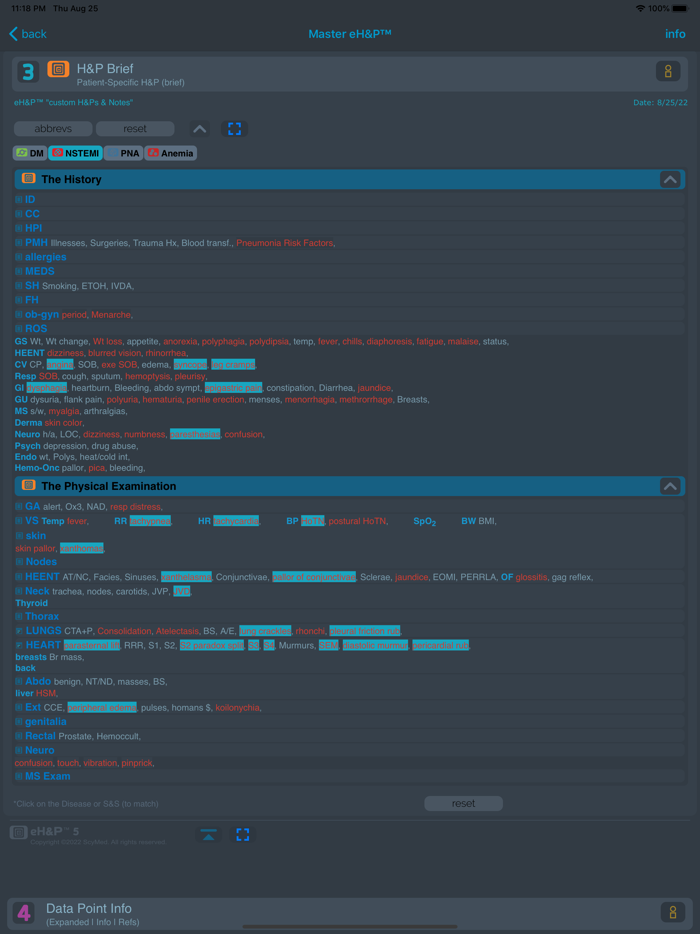Viewport: 700px width, 934px height.
Task: Expand the genitalia row icon
Action: pyautogui.click(x=18, y=721)
